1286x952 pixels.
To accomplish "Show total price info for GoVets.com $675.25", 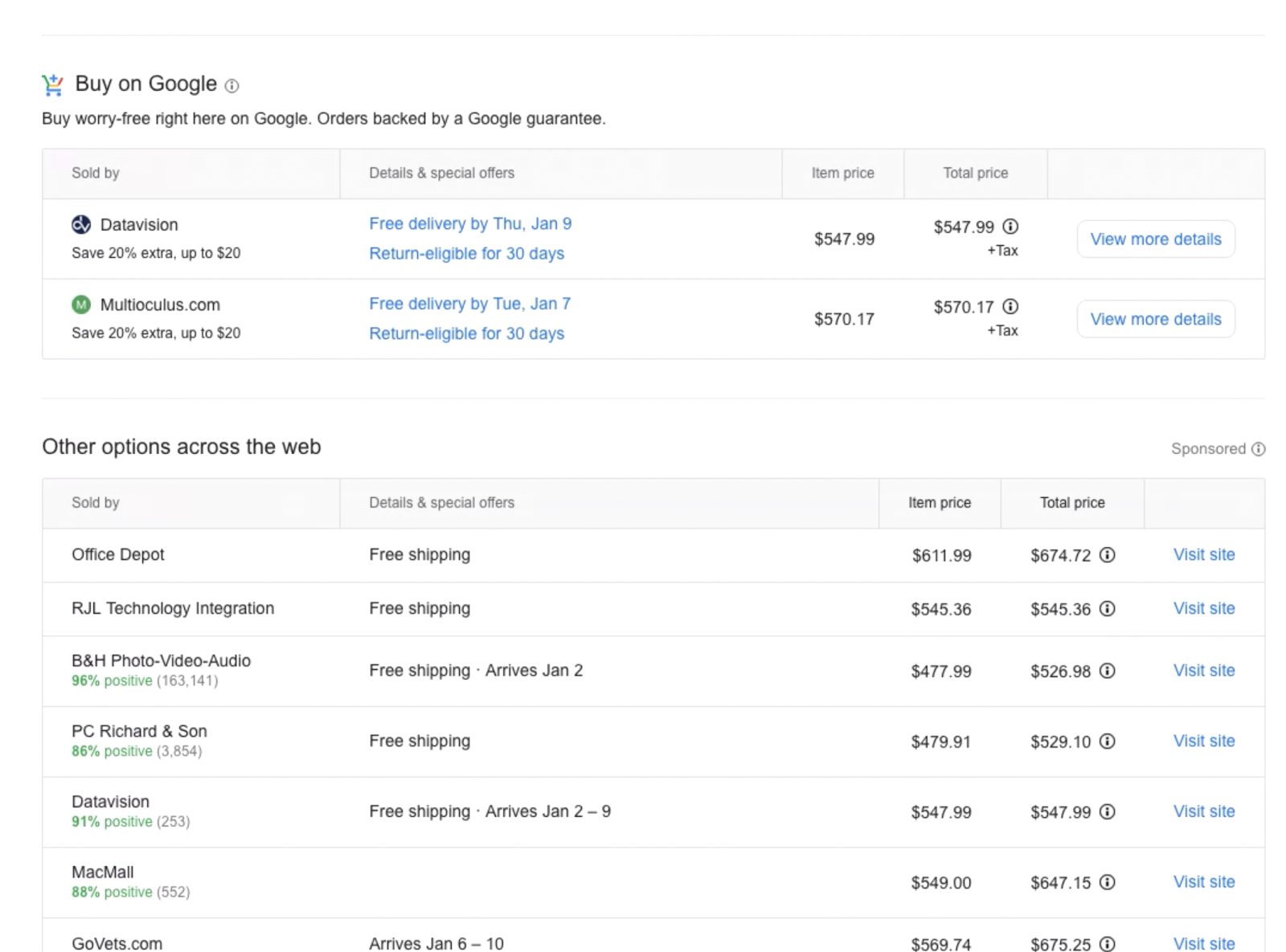I will click(x=1107, y=944).
